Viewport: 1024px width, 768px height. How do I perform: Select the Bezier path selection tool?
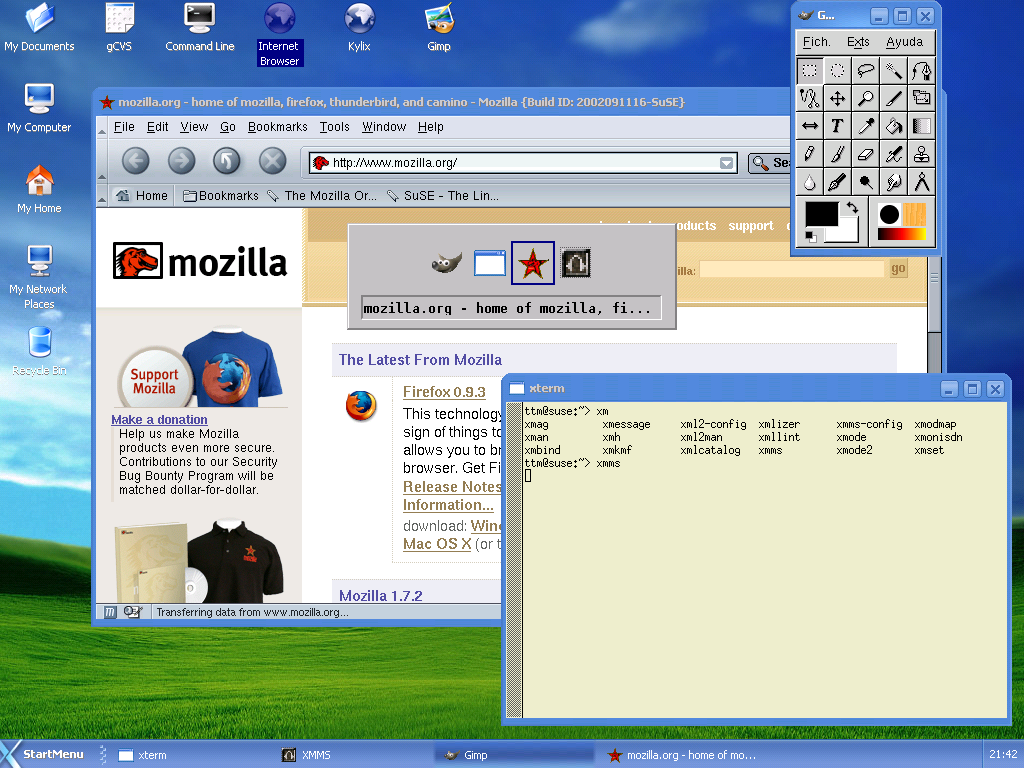(x=921, y=71)
